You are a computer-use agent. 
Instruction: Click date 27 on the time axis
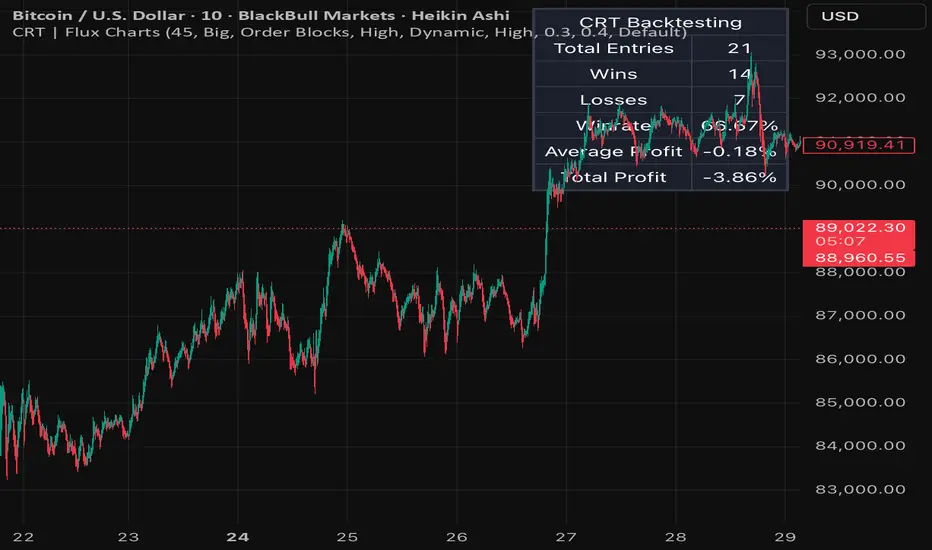pyautogui.click(x=566, y=537)
